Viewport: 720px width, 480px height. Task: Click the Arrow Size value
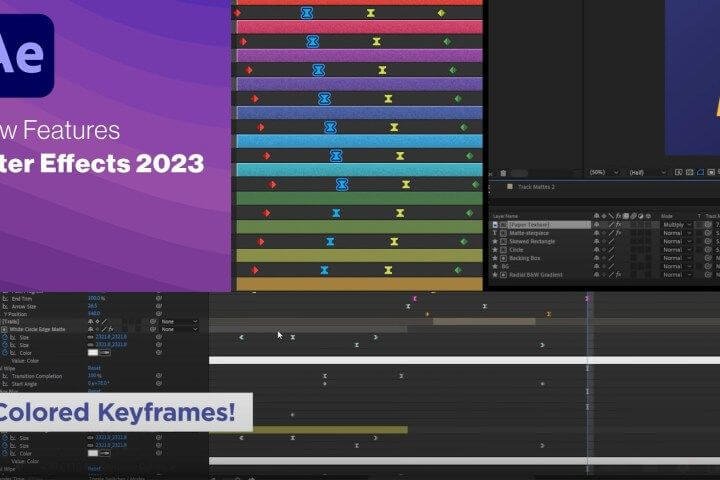pyautogui.click(x=92, y=306)
